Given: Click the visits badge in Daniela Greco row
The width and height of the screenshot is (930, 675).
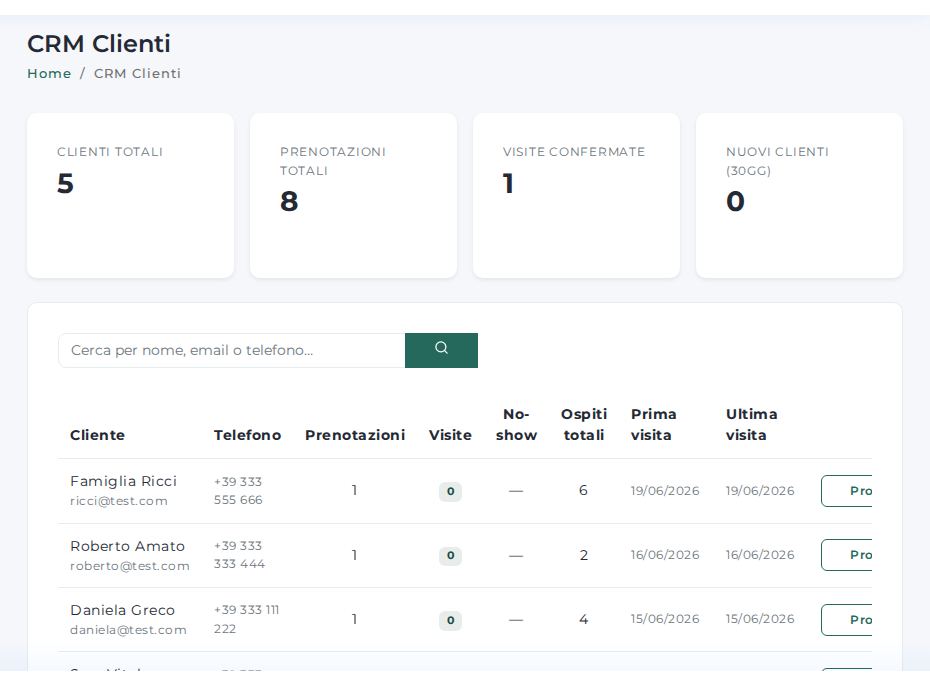Looking at the screenshot, I should 450,620.
